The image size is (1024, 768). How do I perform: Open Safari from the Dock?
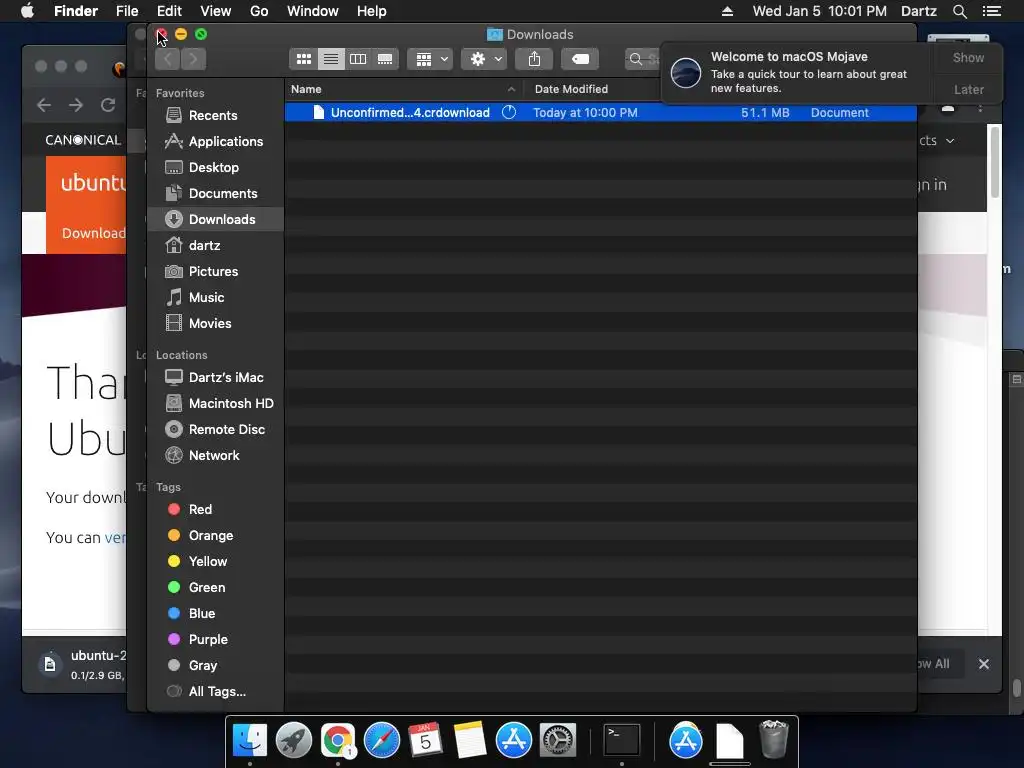click(x=381, y=740)
